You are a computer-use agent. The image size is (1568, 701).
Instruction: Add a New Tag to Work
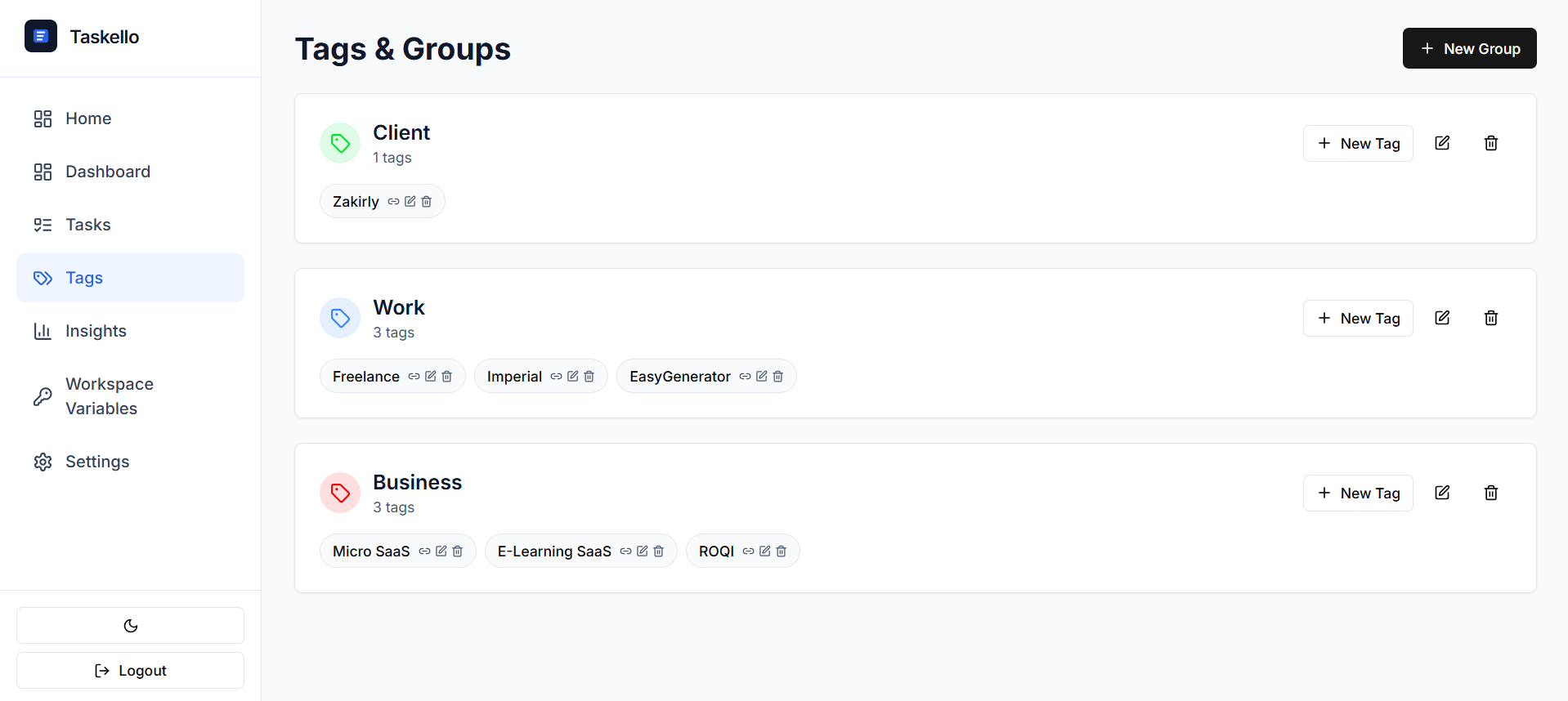(x=1358, y=318)
